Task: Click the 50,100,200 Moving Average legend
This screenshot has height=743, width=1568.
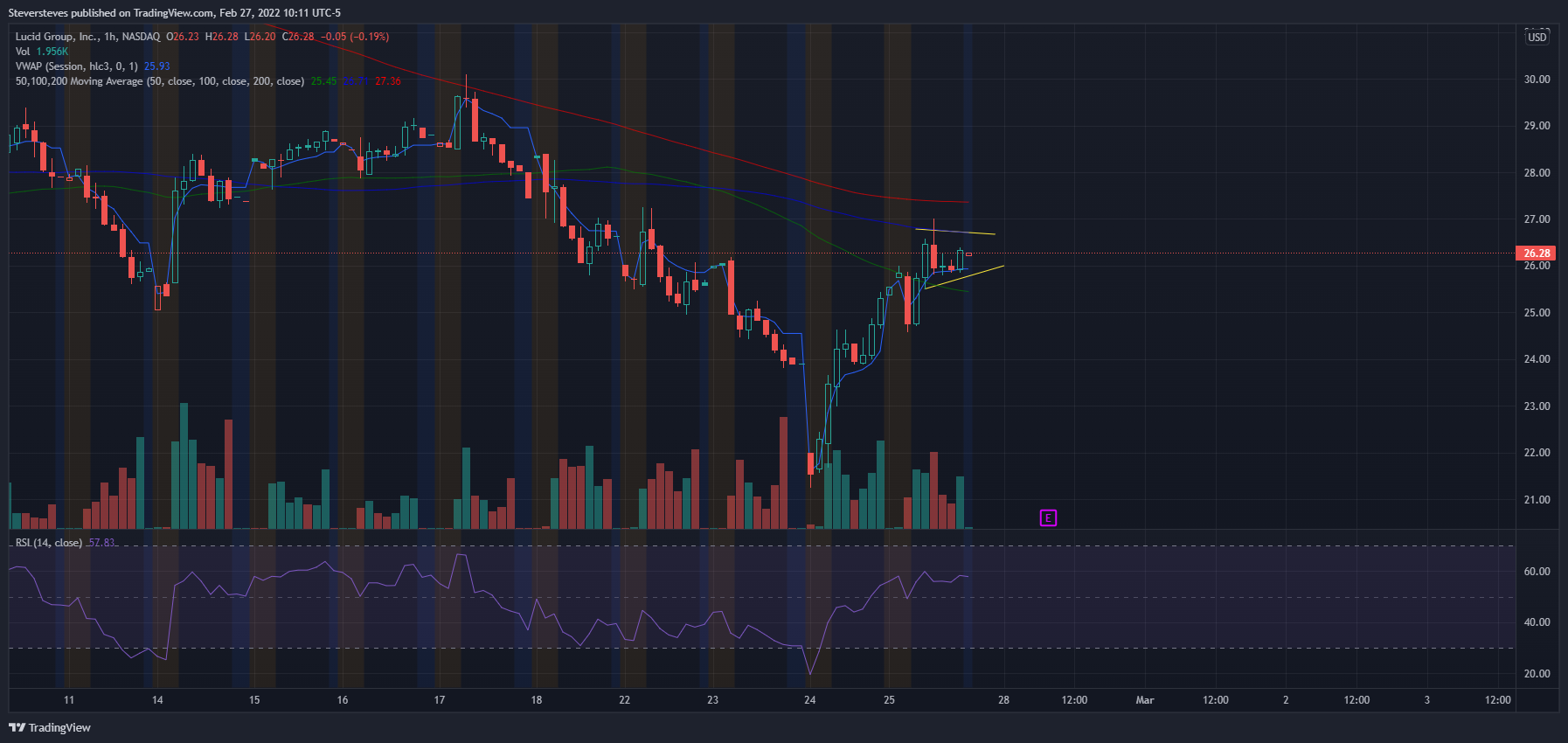Action: click(x=159, y=81)
